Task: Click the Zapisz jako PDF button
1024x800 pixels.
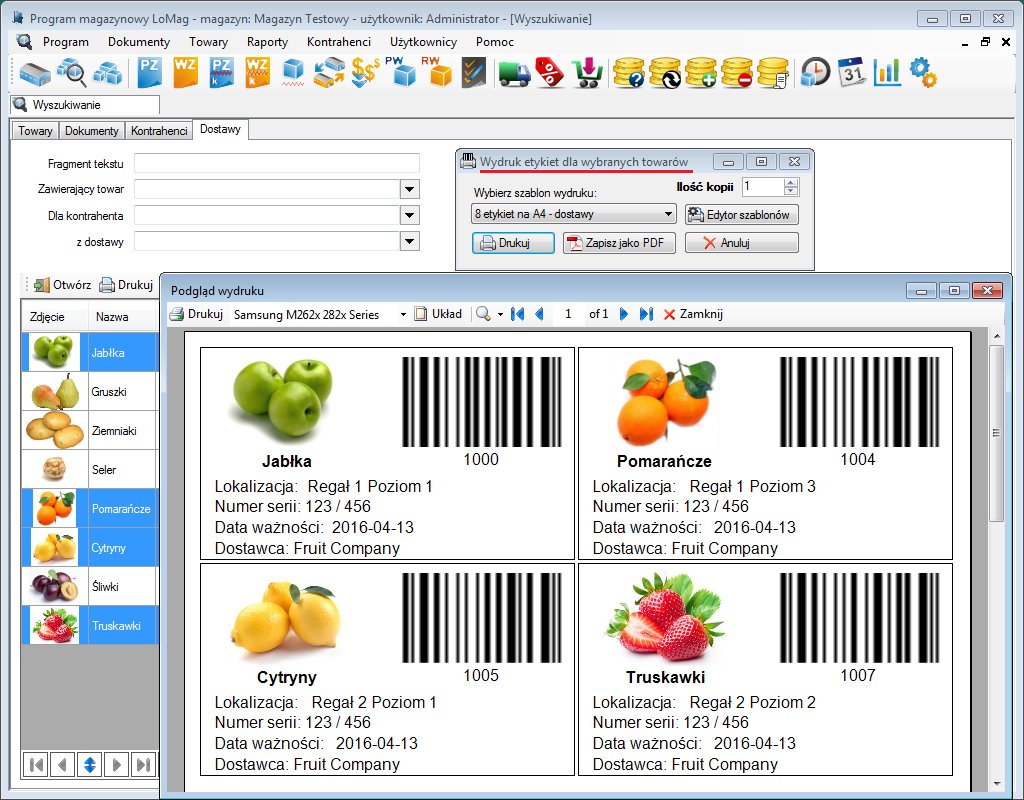Action: 619,243
